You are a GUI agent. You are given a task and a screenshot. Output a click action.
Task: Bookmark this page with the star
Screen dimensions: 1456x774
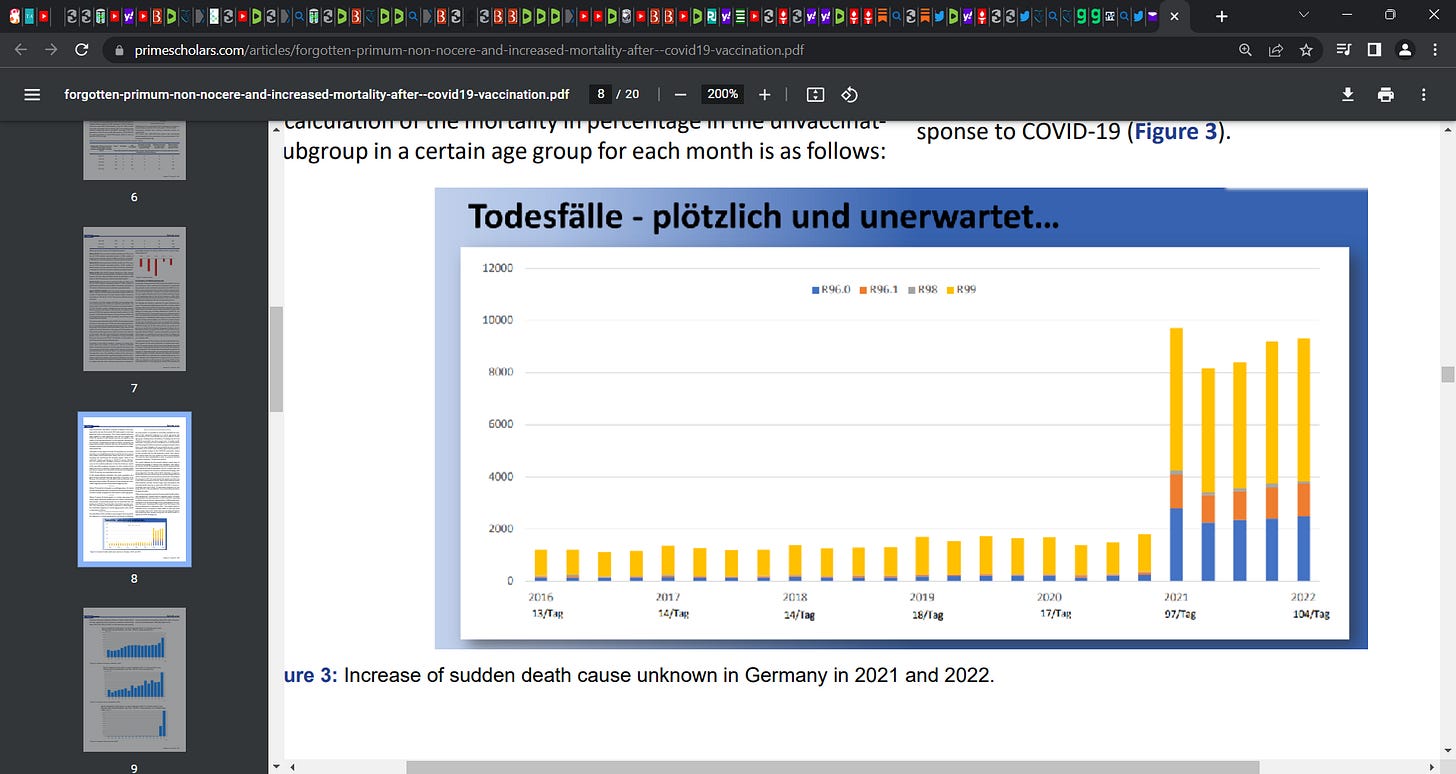[1305, 49]
